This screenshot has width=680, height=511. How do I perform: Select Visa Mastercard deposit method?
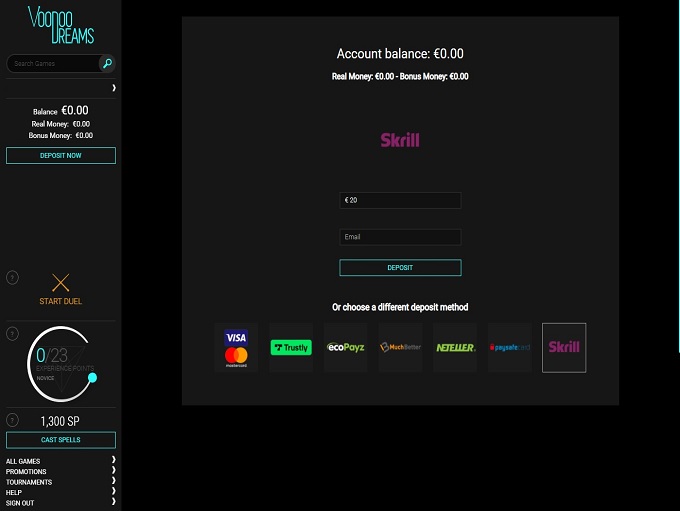(x=236, y=347)
